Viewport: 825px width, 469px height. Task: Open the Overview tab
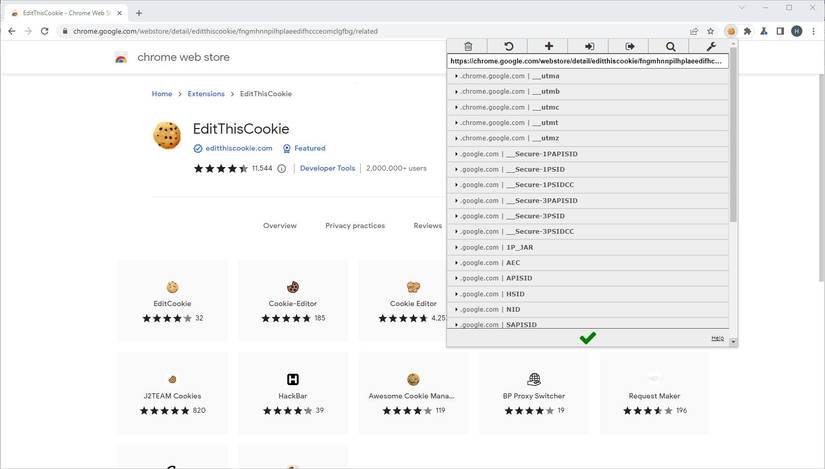280,226
